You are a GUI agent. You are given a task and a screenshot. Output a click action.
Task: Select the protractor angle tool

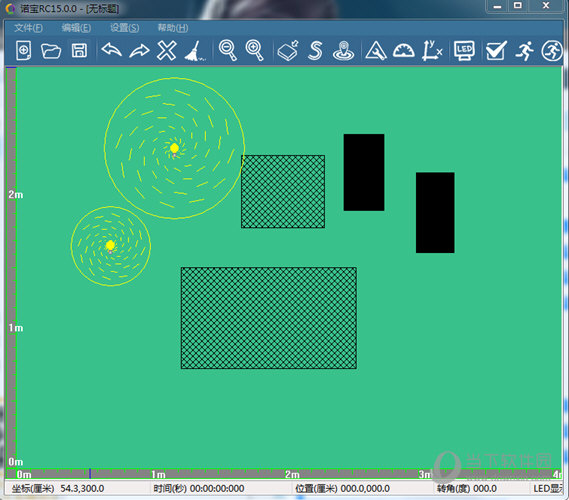pos(404,50)
